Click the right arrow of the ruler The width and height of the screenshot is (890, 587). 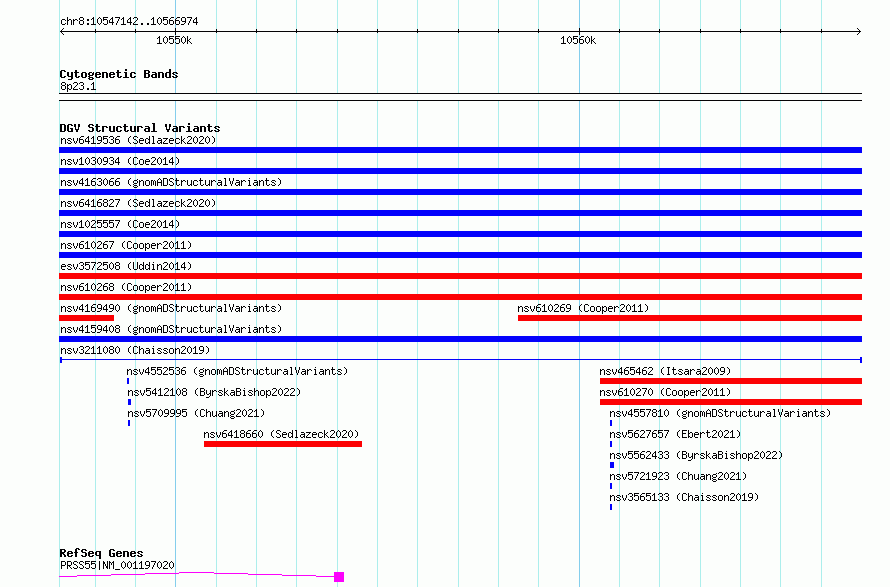click(x=859, y=32)
